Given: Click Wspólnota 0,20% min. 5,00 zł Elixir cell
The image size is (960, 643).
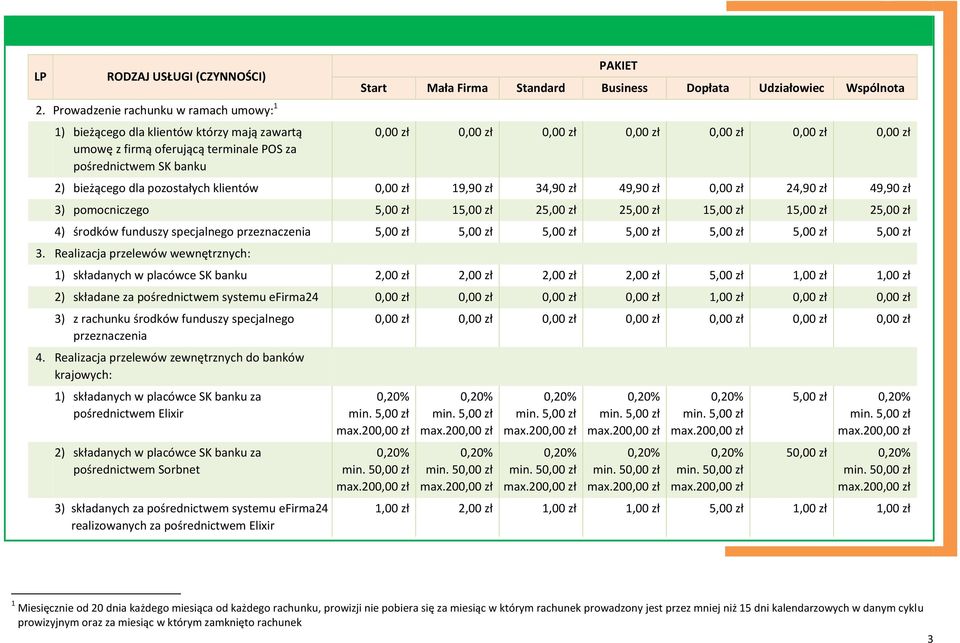Looking at the screenshot, I should point(874,413).
